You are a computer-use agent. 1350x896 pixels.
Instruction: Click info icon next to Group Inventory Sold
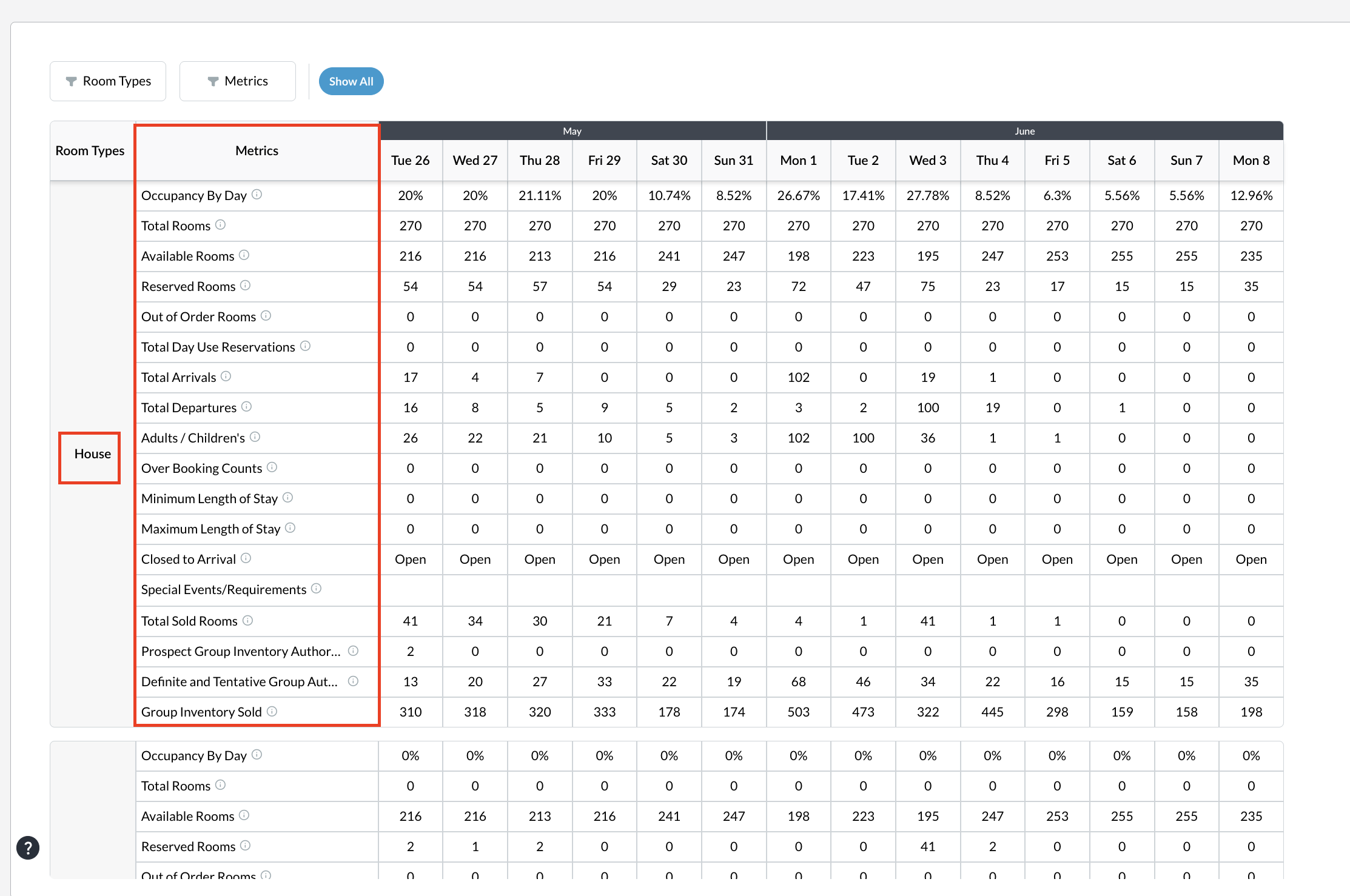coord(272,711)
